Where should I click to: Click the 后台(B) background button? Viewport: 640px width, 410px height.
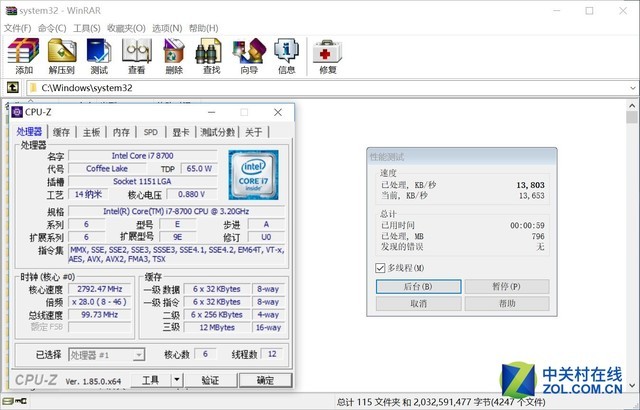[418, 286]
